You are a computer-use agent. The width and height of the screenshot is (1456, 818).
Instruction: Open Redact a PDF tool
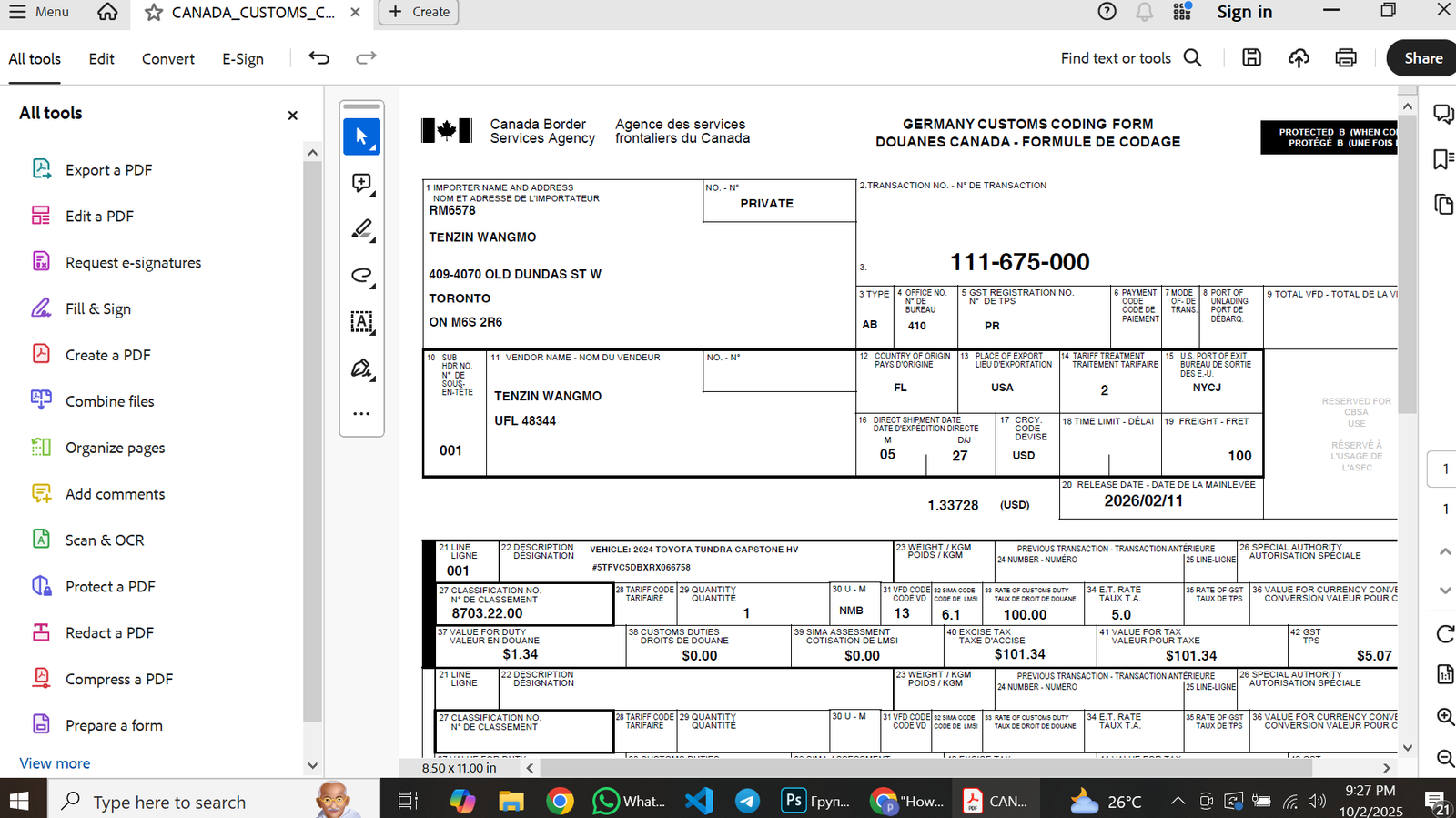point(109,633)
